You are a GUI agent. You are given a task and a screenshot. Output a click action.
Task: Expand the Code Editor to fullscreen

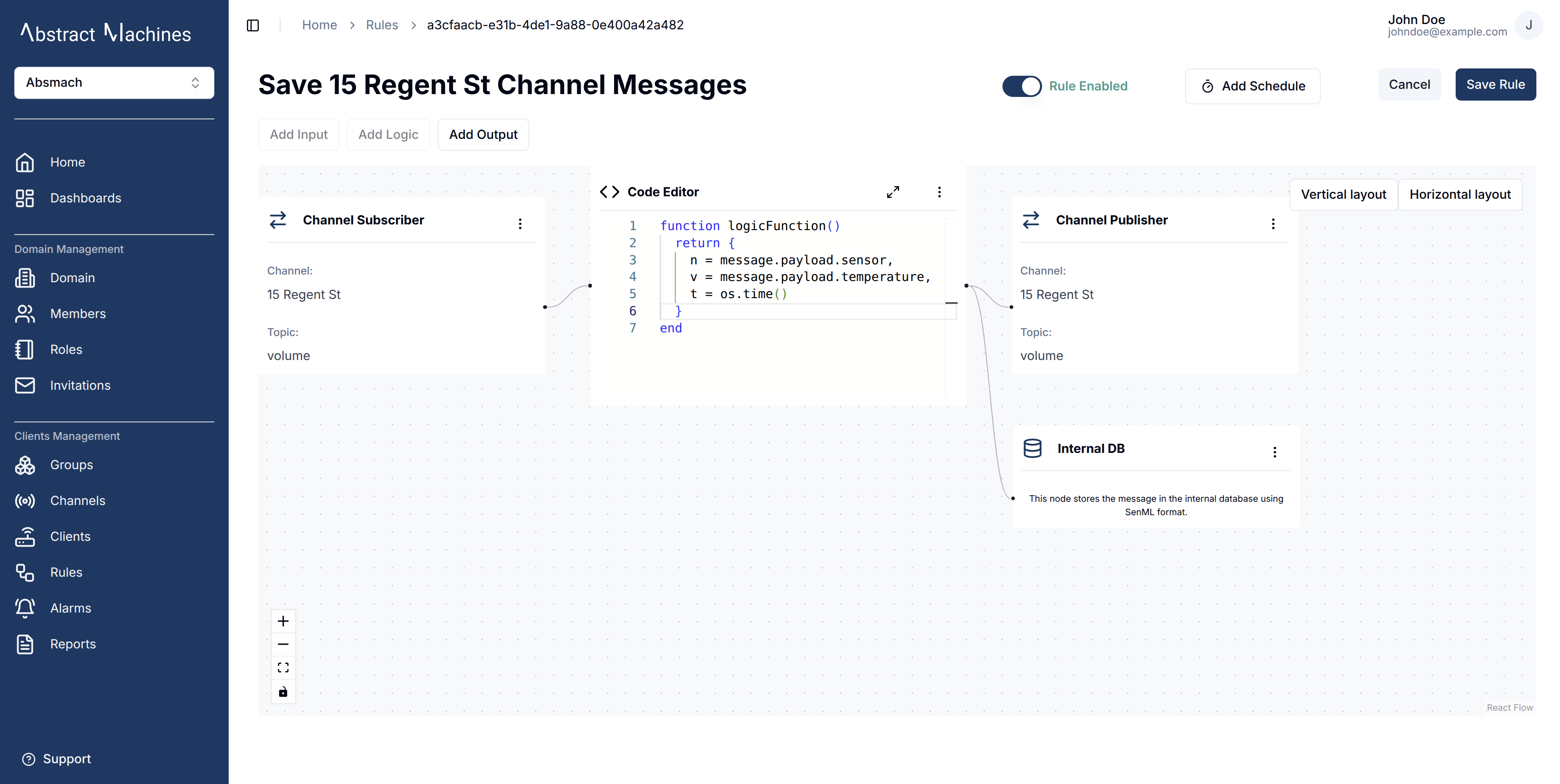[892, 192]
